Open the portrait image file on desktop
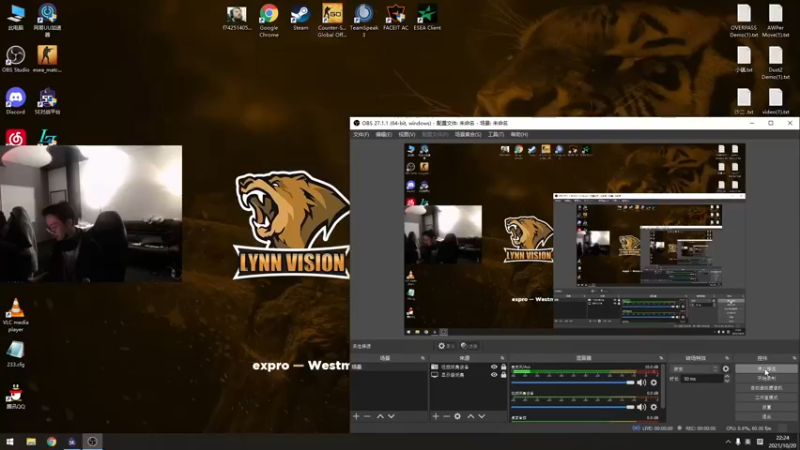 pos(237,18)
